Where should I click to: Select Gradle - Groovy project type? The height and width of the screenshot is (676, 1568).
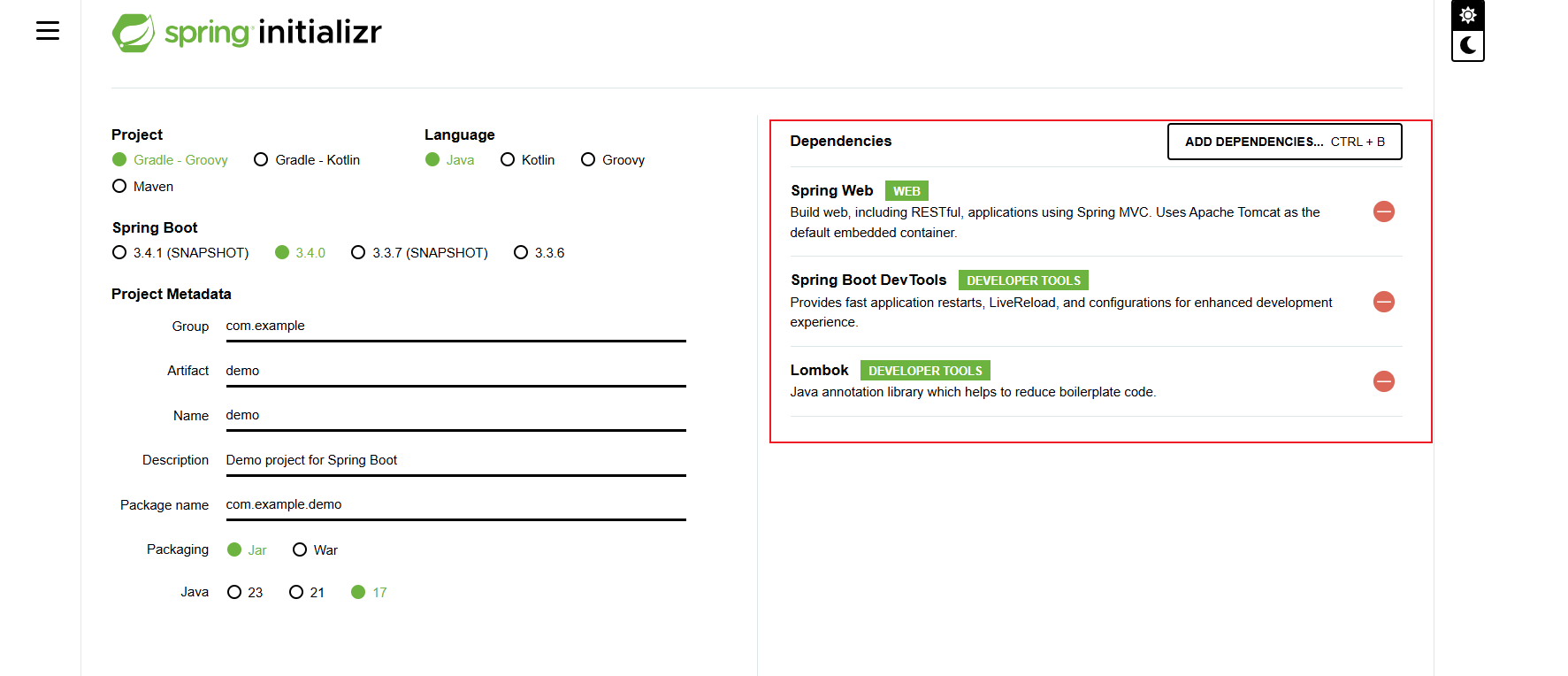[x=170, y=160]
